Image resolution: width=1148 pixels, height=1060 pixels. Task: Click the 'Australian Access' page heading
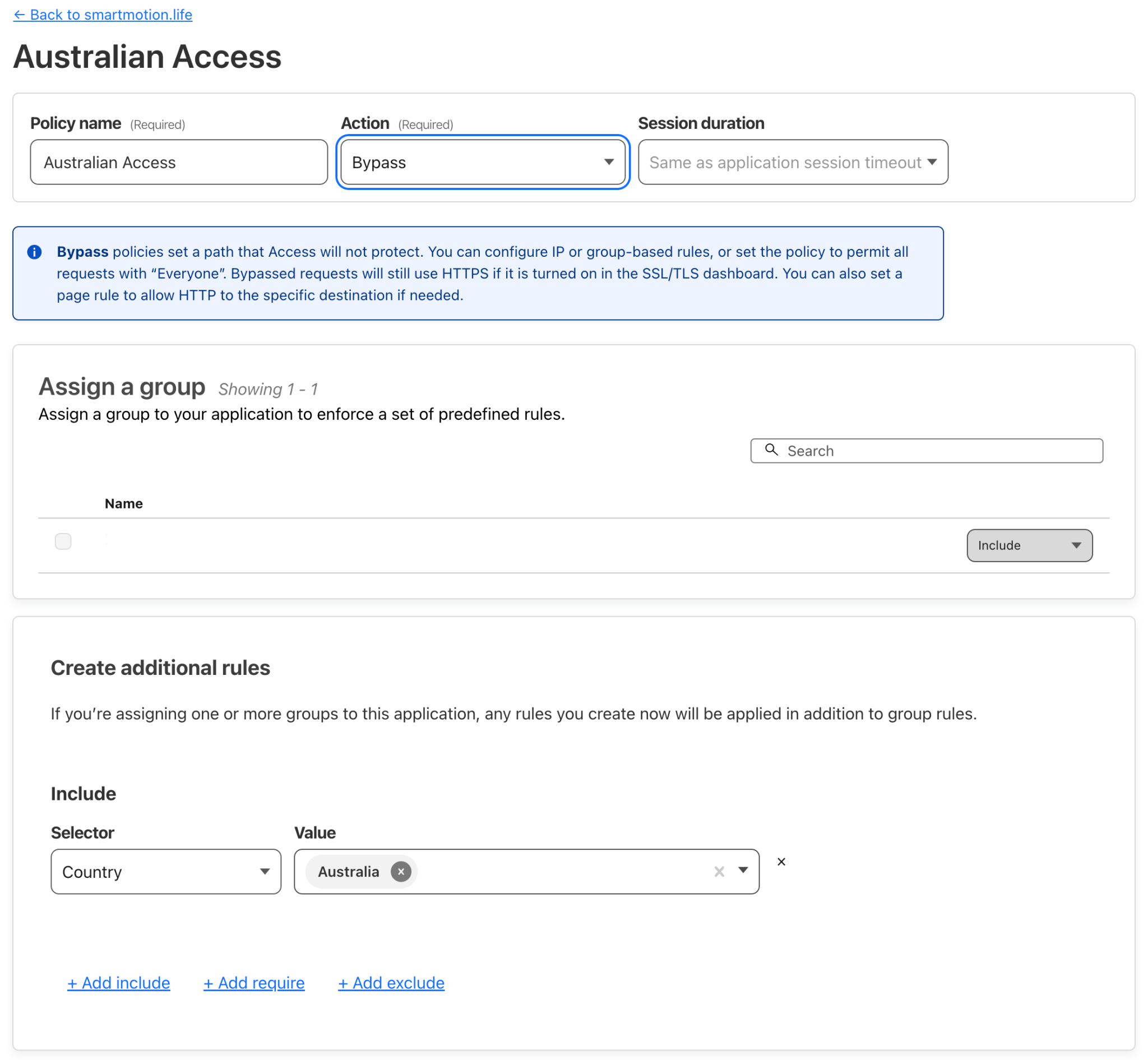pyautogui.click(x=147, y=57)
